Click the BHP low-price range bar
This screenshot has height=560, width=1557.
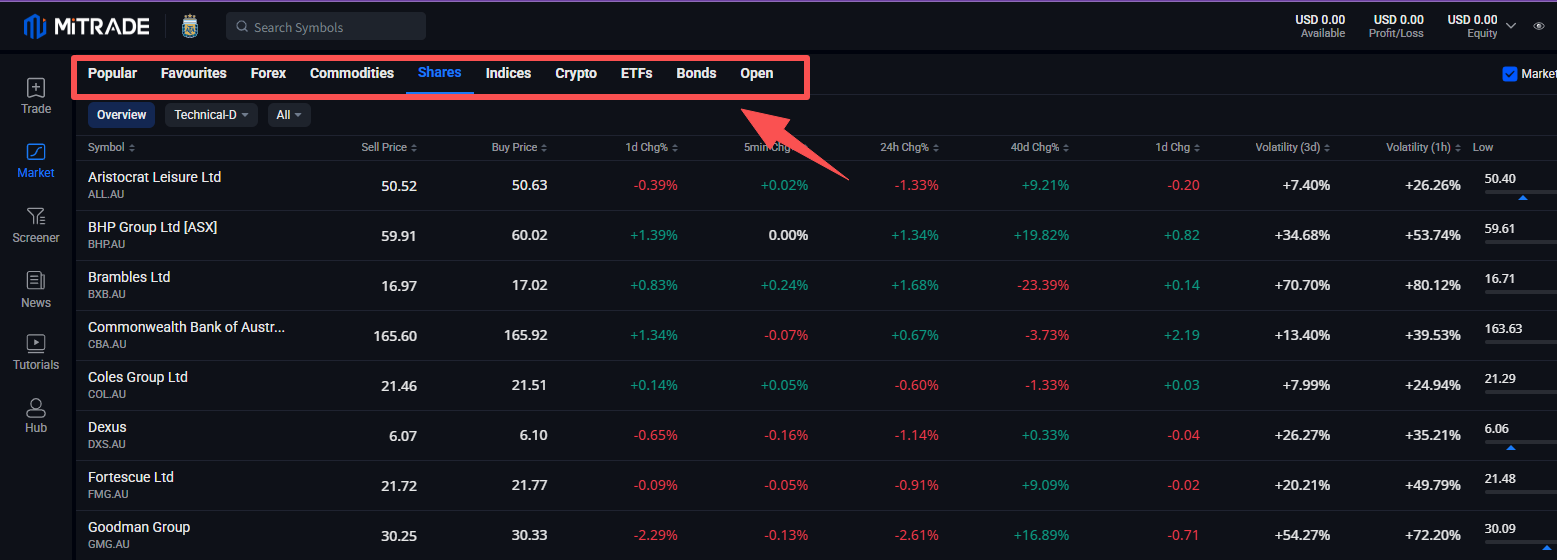coord(1521,242)
